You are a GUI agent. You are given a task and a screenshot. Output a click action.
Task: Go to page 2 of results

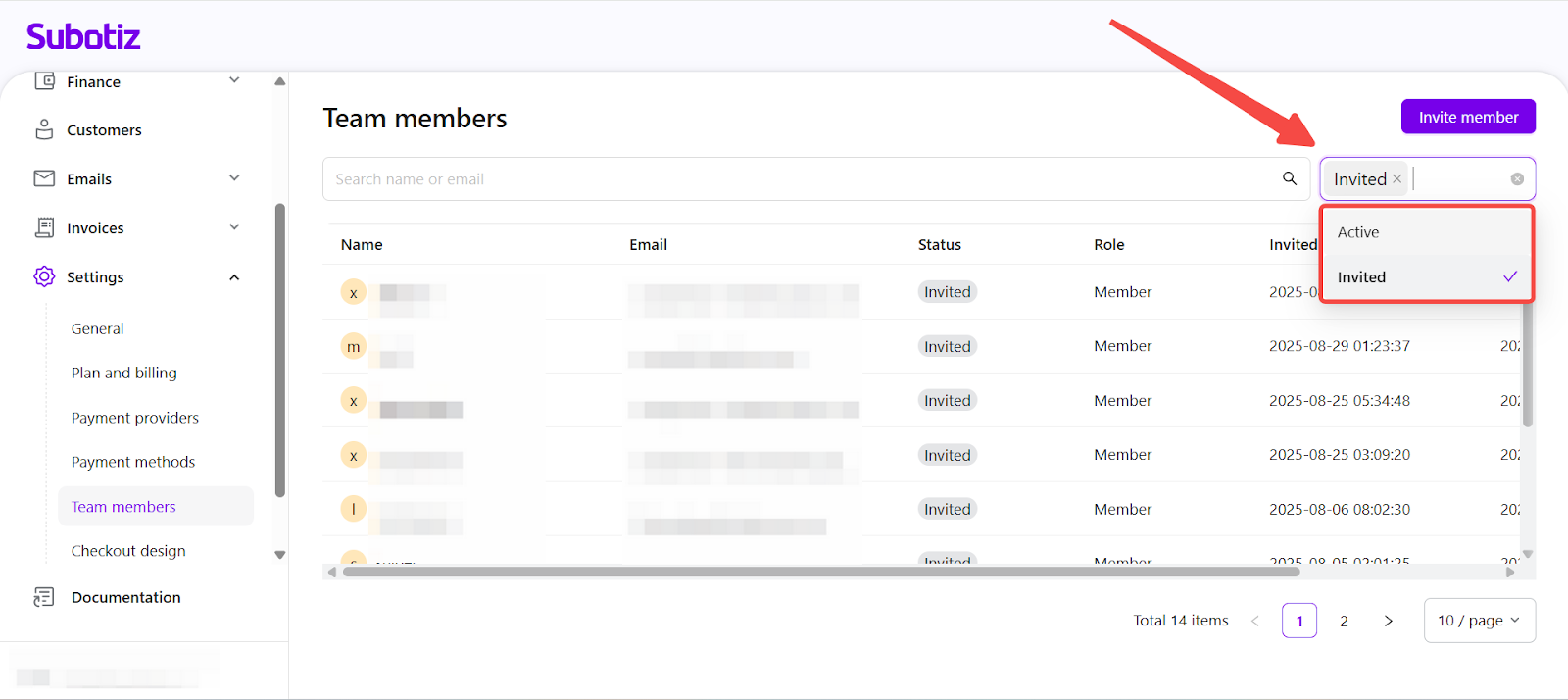tap(1344, 621)
